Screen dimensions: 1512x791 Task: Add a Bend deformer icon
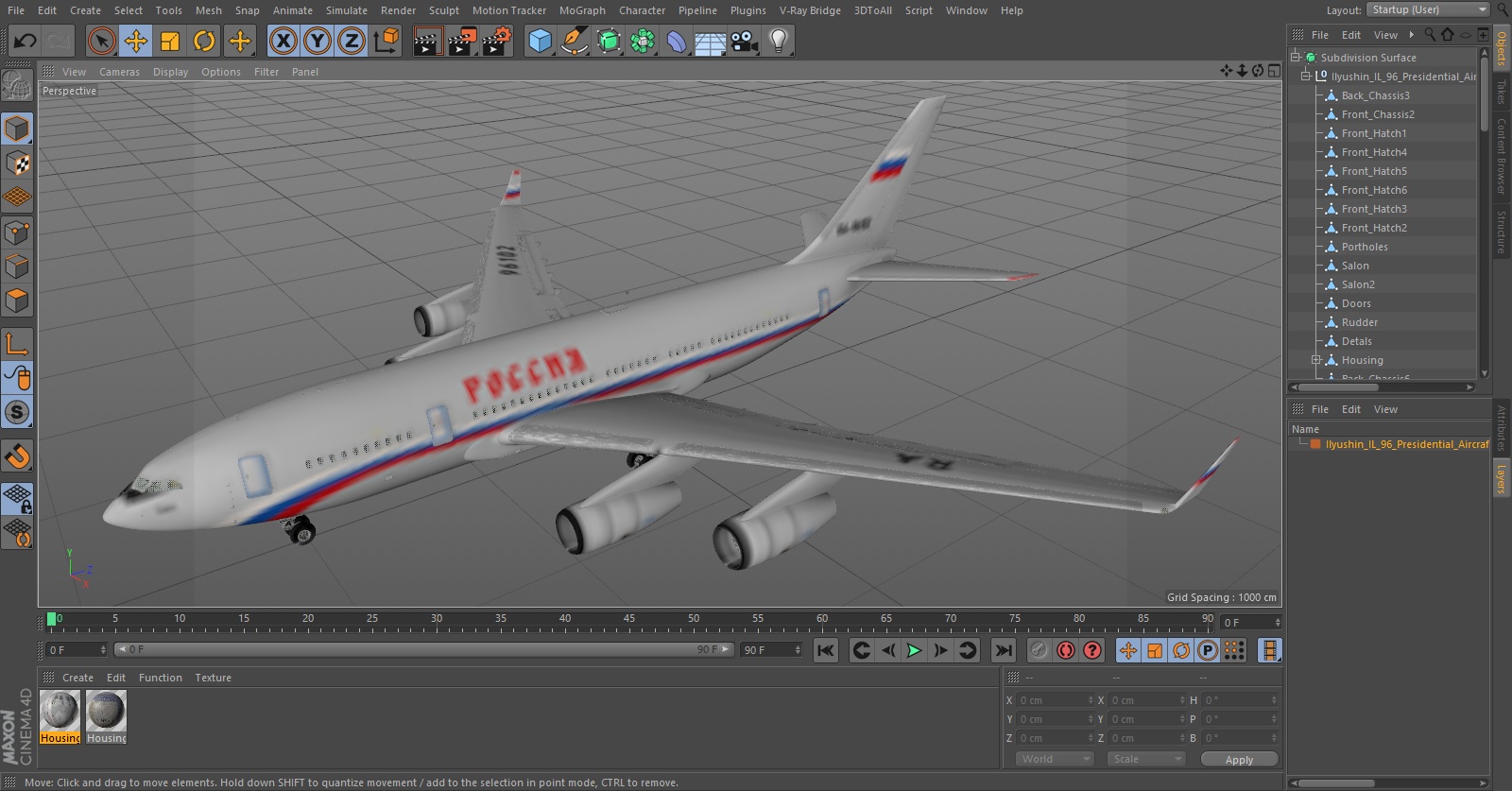(x=677, y=41)
